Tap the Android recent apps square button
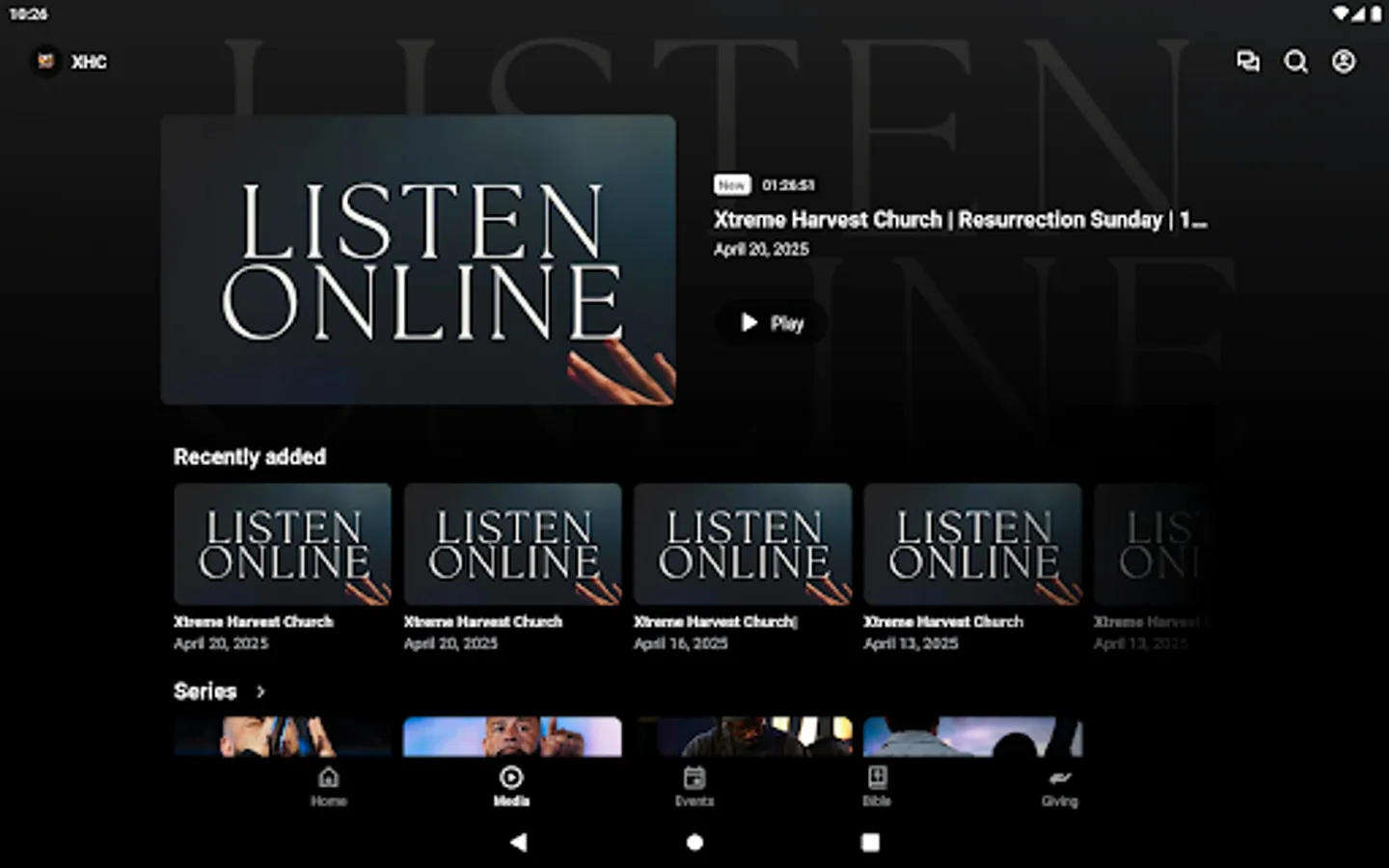Image resolution: width=1389 pixels, height=868 pixels. (x=870, y=842)
